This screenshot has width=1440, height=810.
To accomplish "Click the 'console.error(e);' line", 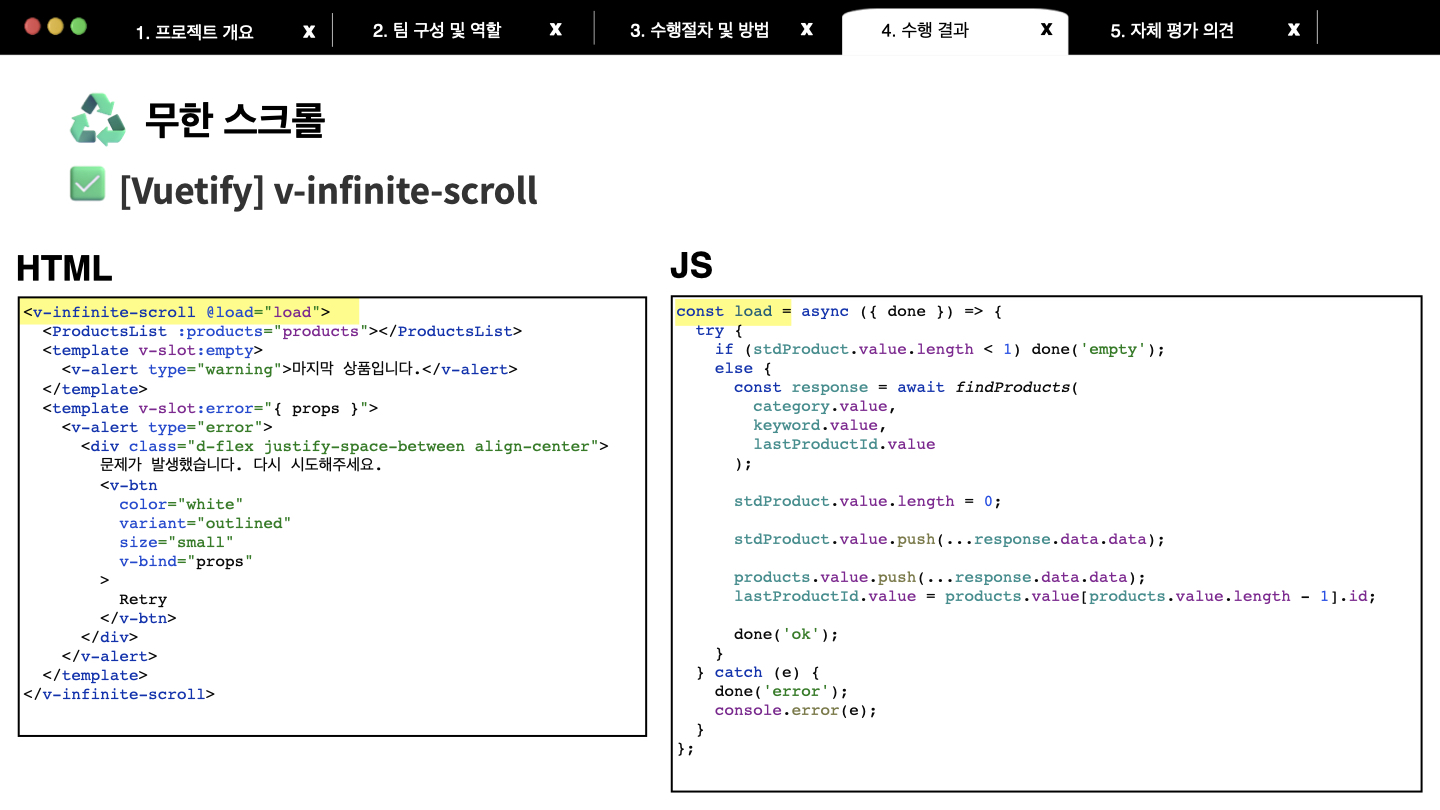I will pyautogui.click(x=796, y=710).
